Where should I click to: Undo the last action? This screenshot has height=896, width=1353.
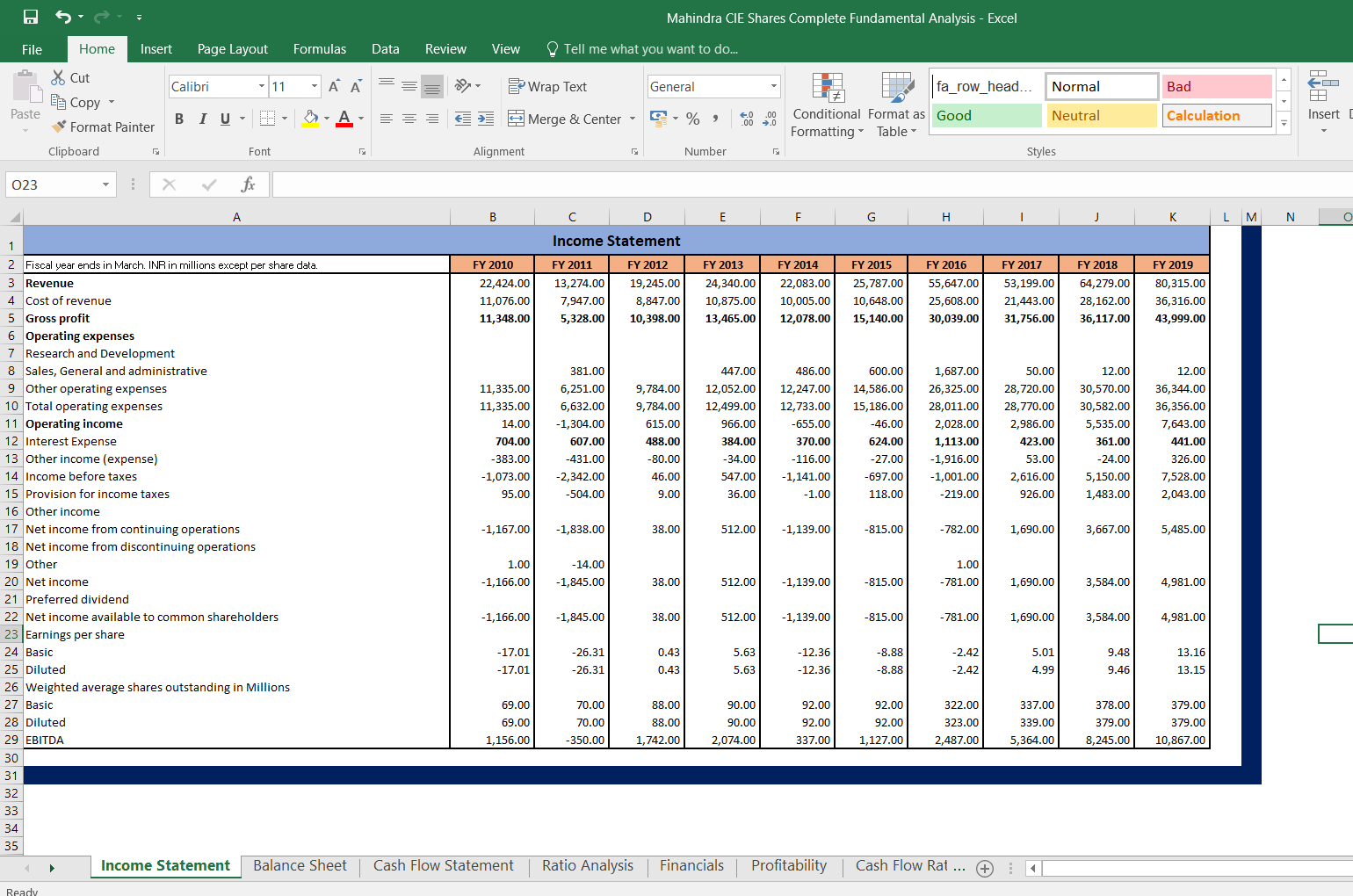(x=63, y=17)
